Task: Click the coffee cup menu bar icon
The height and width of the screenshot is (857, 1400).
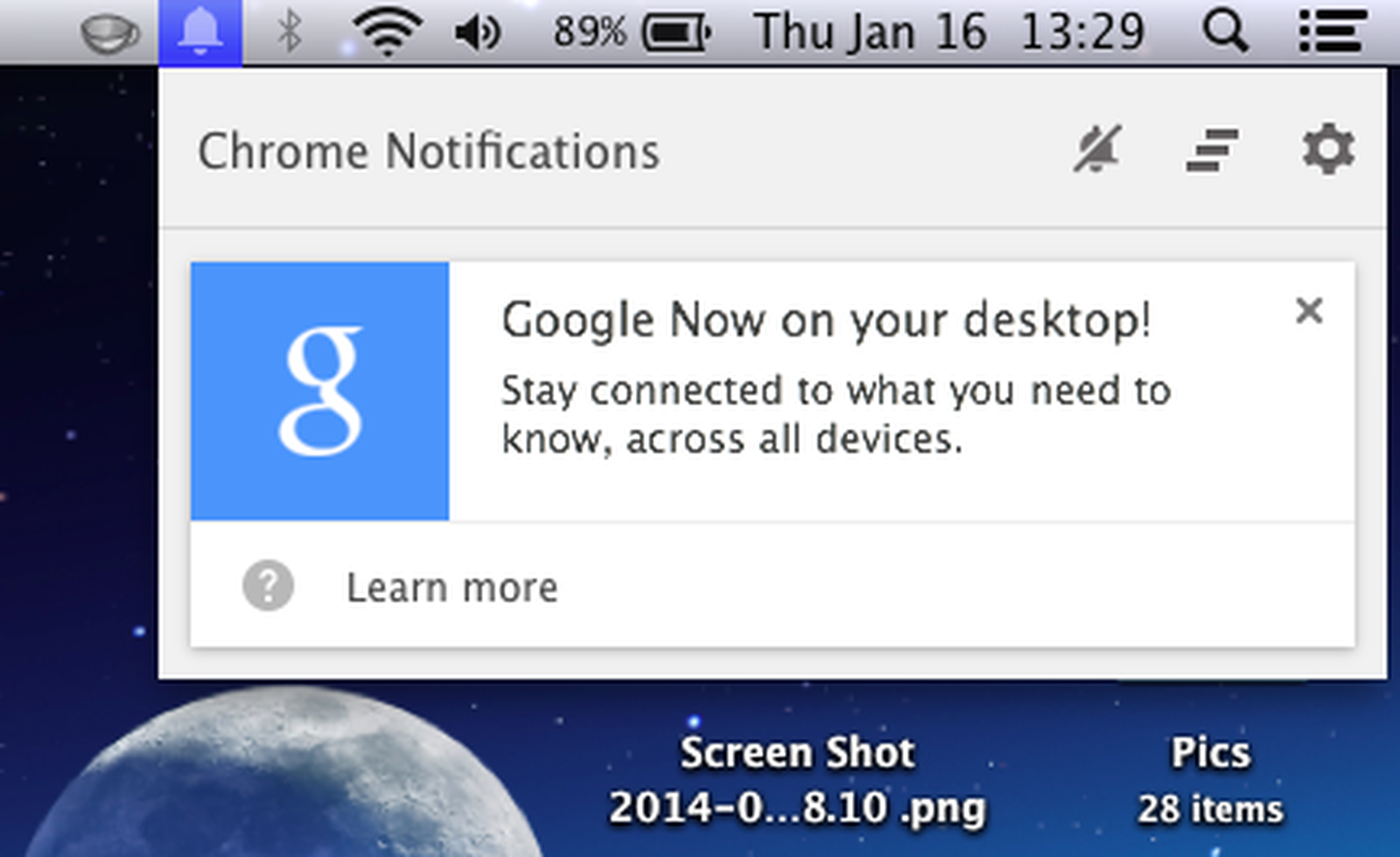Action: click(109, 33)
